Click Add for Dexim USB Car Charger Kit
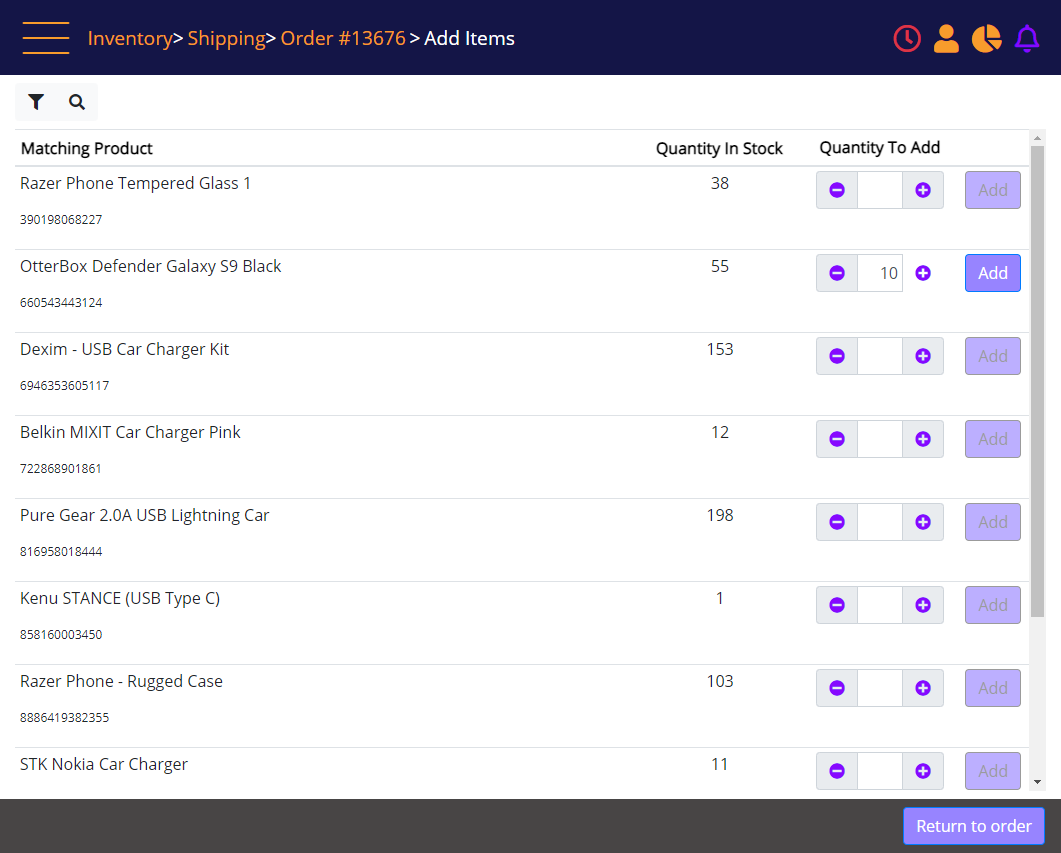 click(x=993, y=356)
